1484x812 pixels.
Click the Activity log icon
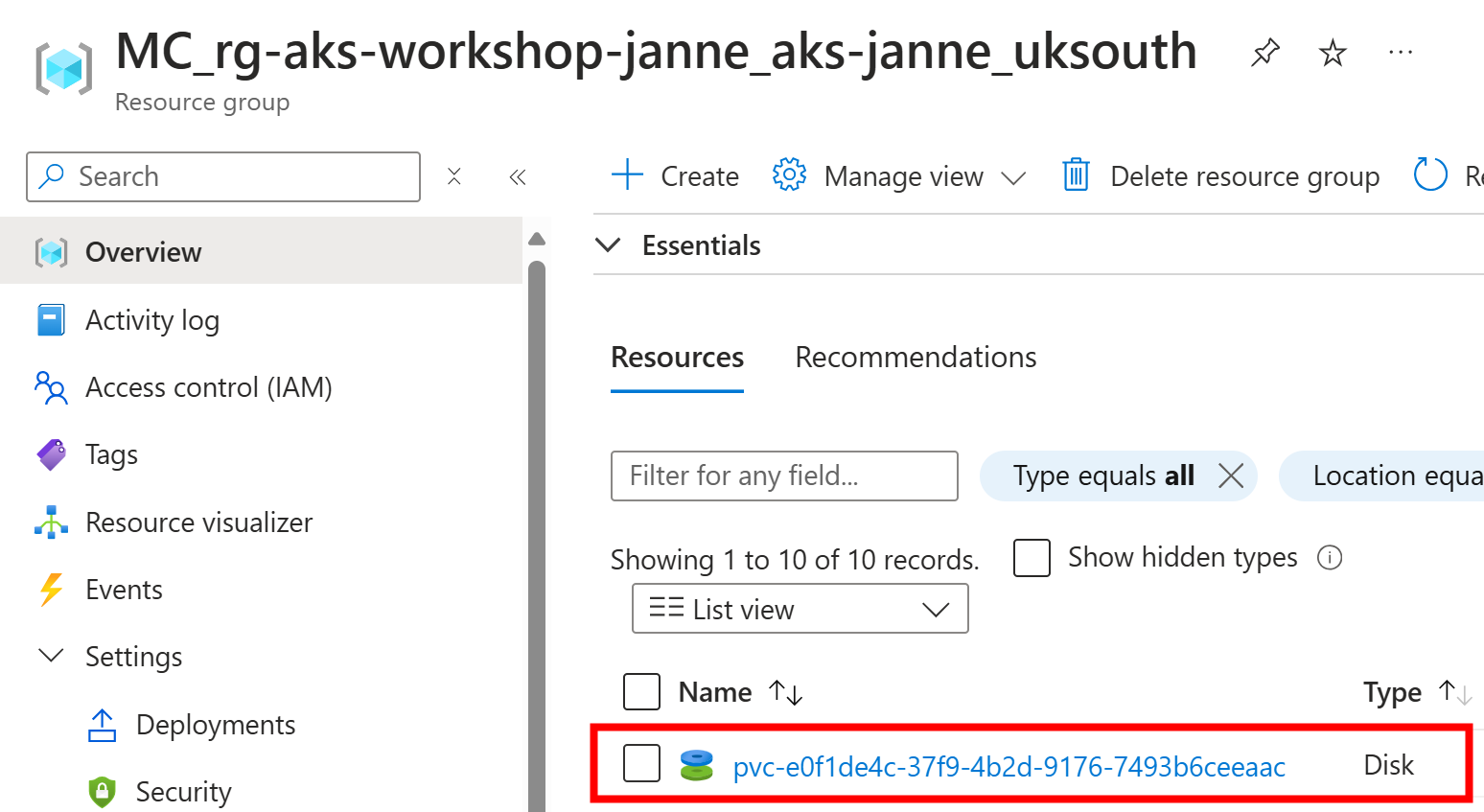51,320
